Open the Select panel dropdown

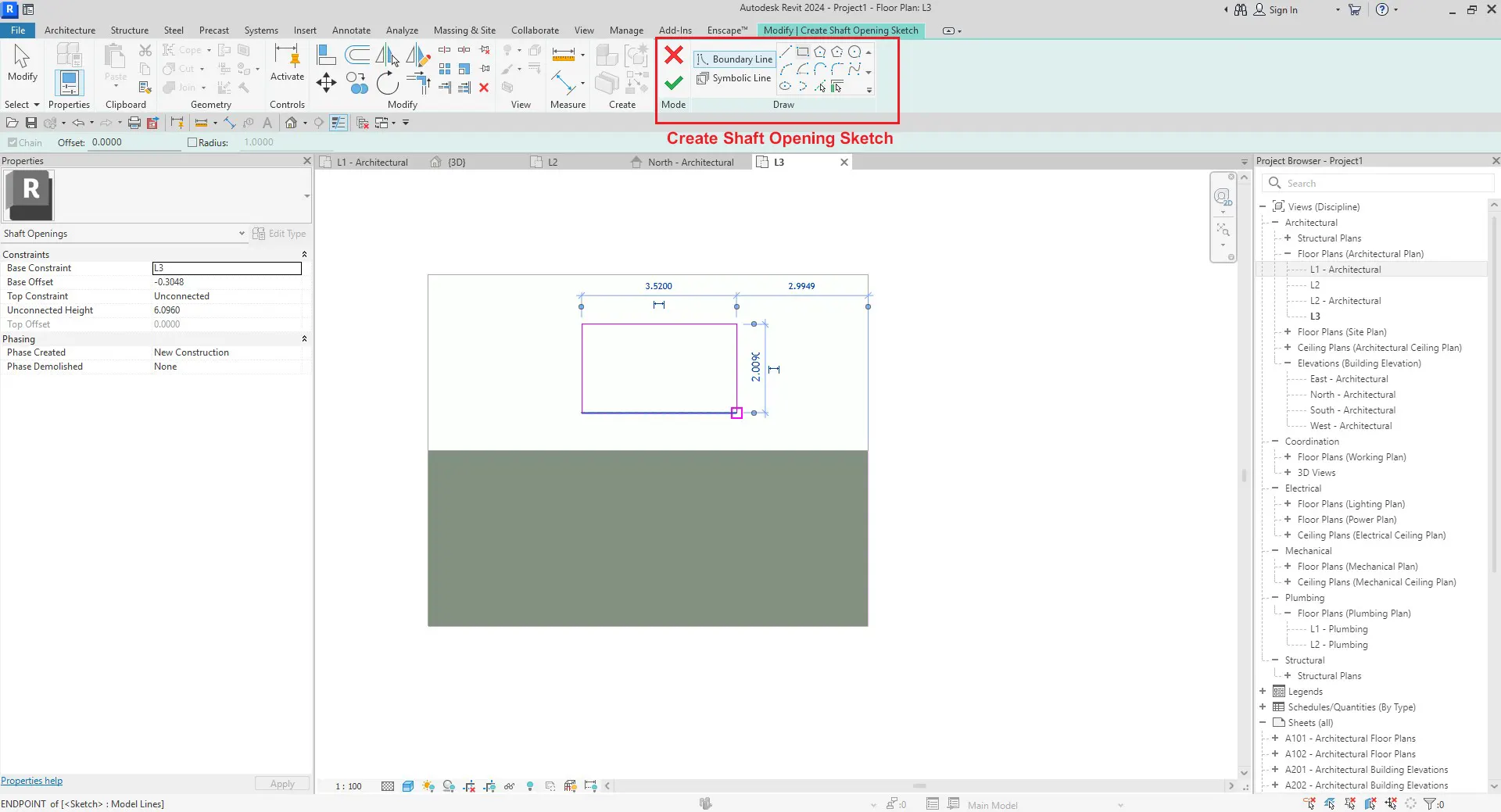22,105
